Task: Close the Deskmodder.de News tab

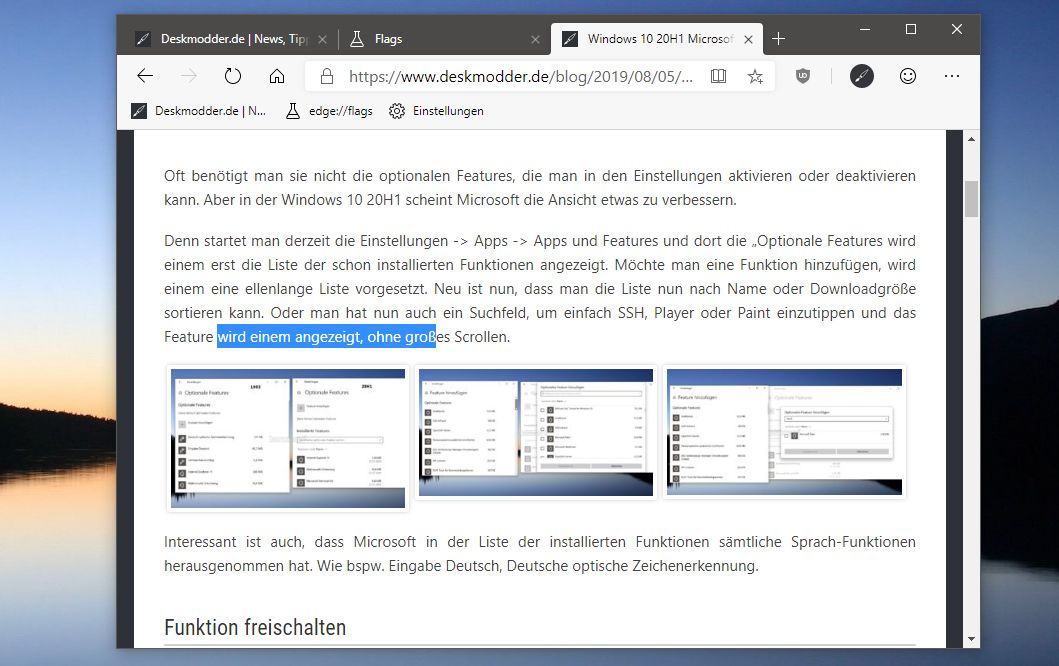Action: 322,39
